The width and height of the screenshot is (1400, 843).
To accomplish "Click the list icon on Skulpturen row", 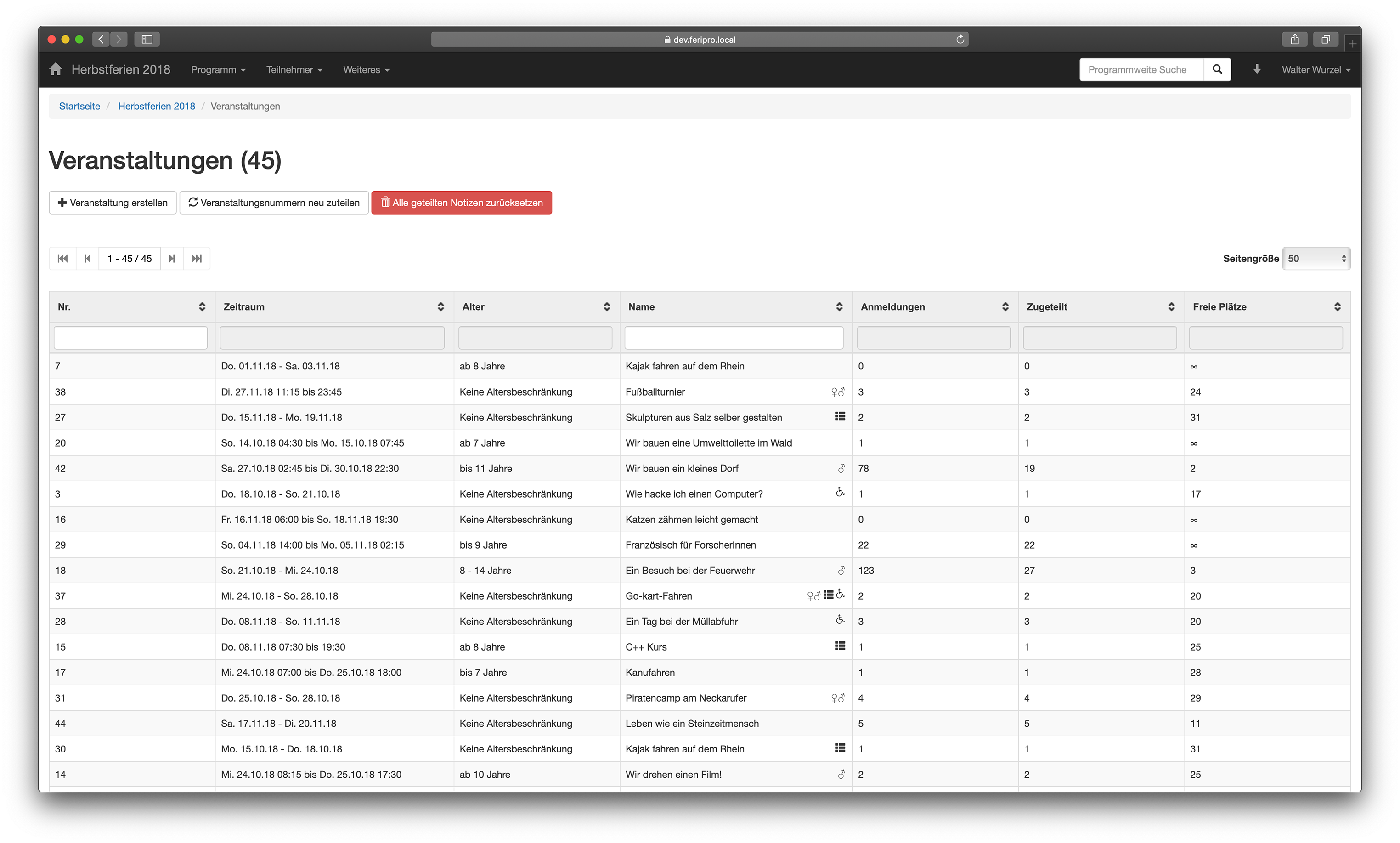I will (840, 416).
